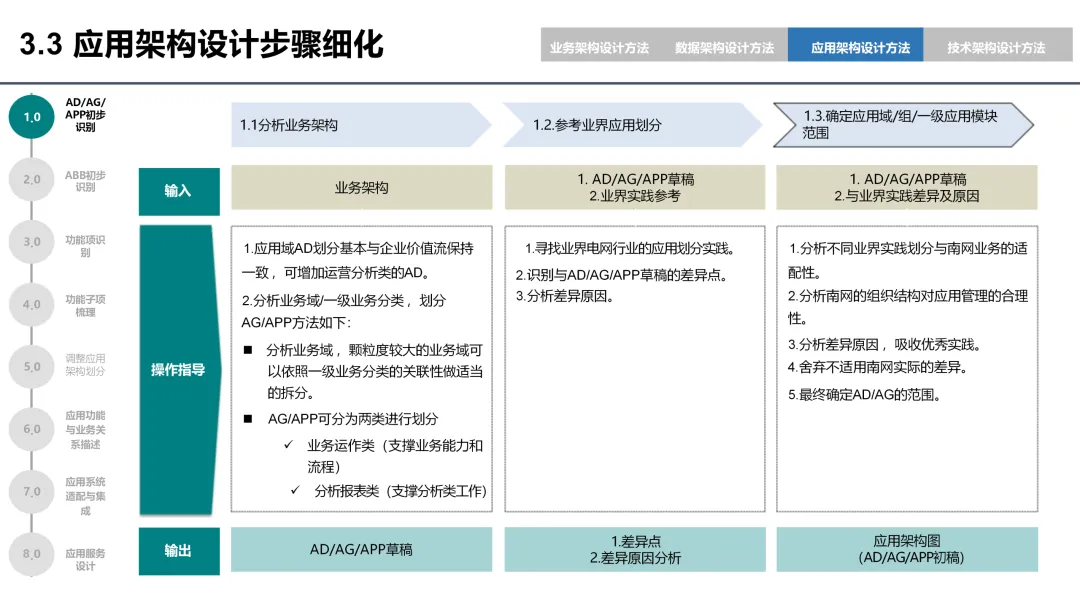Click the 业务架构 input box
Screen dimensions: 1080x608
click(x=362, y=187)
